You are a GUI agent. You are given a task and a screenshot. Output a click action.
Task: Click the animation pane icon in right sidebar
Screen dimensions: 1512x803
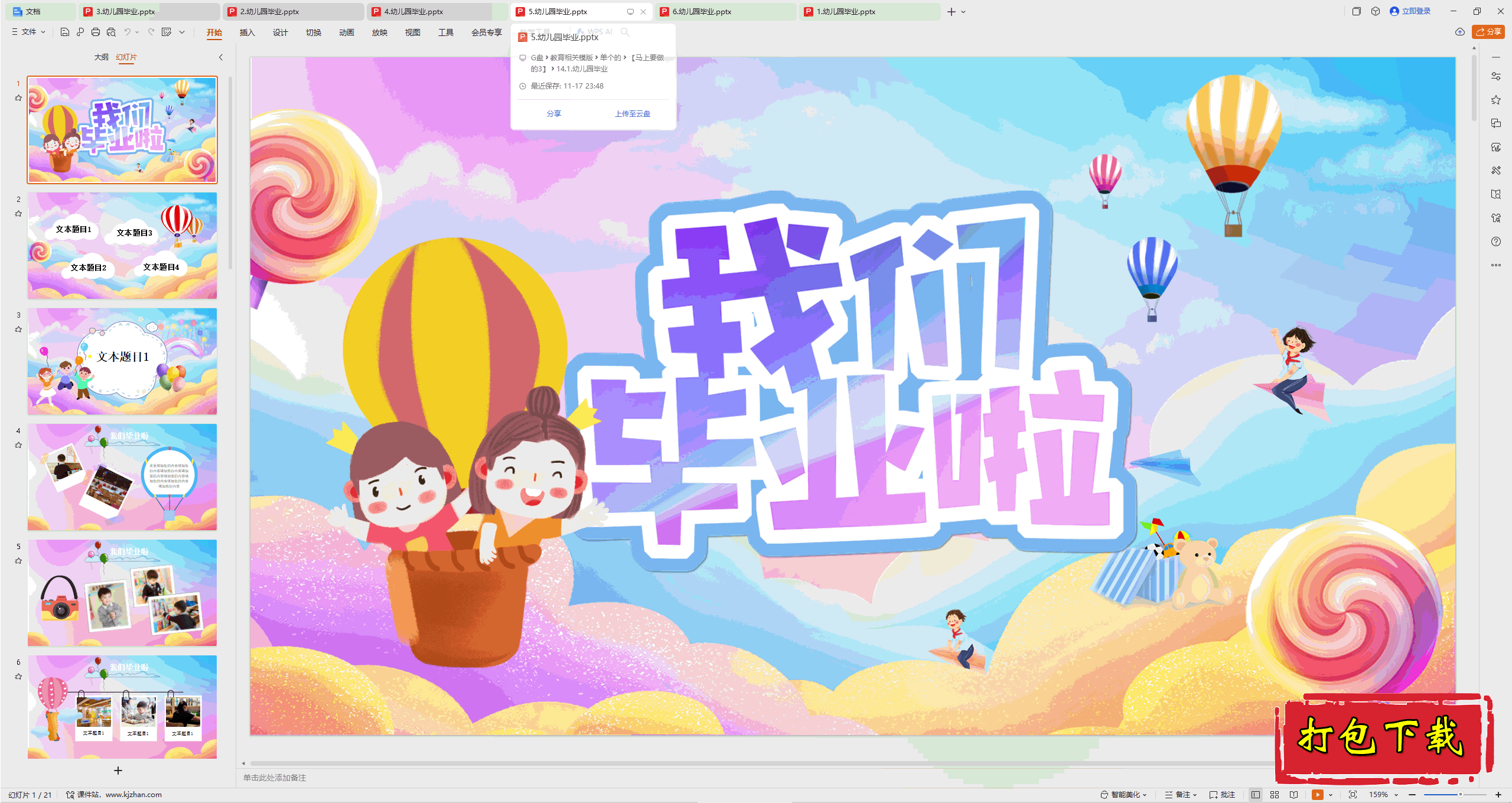[1496, 147]
